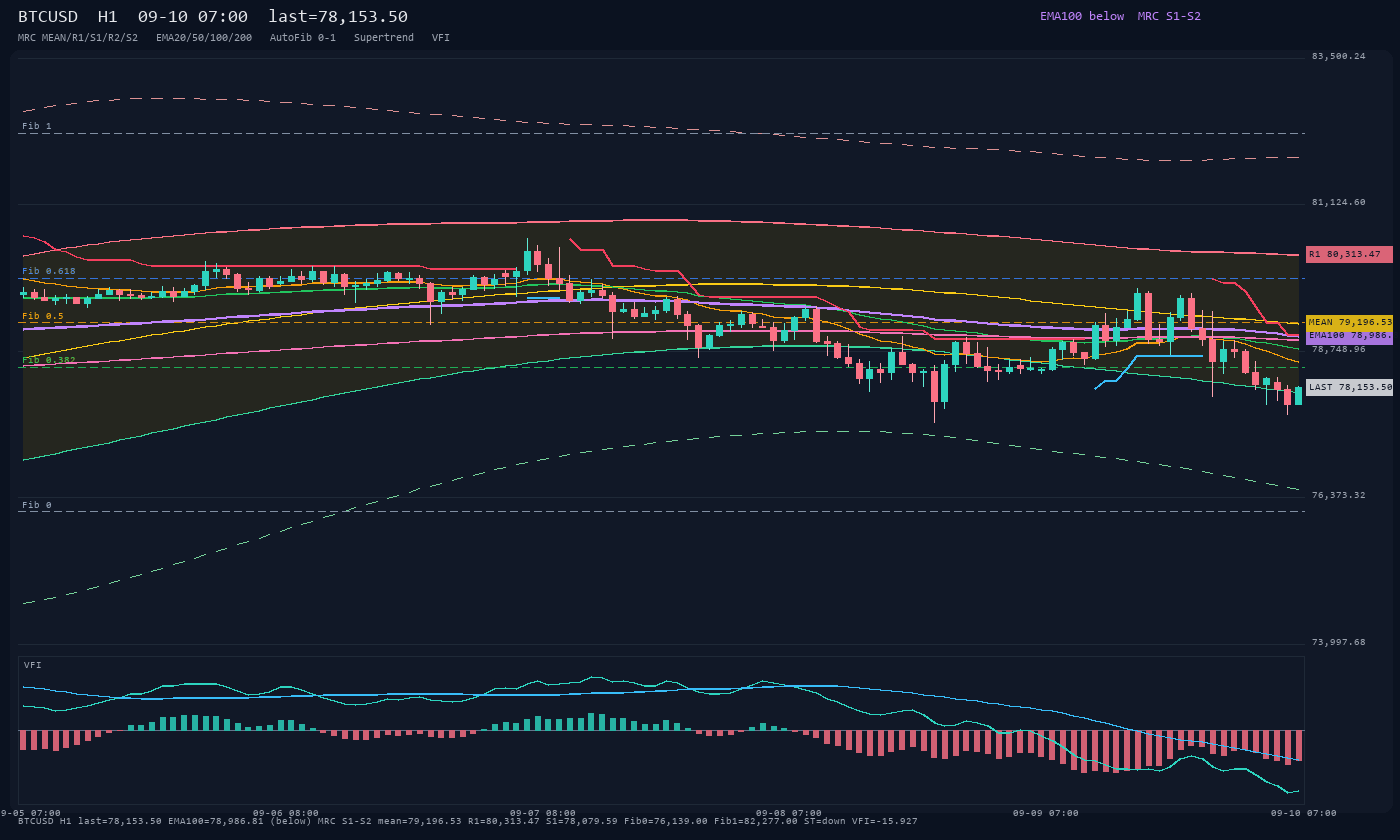Click the "AutoFib 0-1" legend entry
The height and width of the screenshot is (840, 1400).
[303, 38]
